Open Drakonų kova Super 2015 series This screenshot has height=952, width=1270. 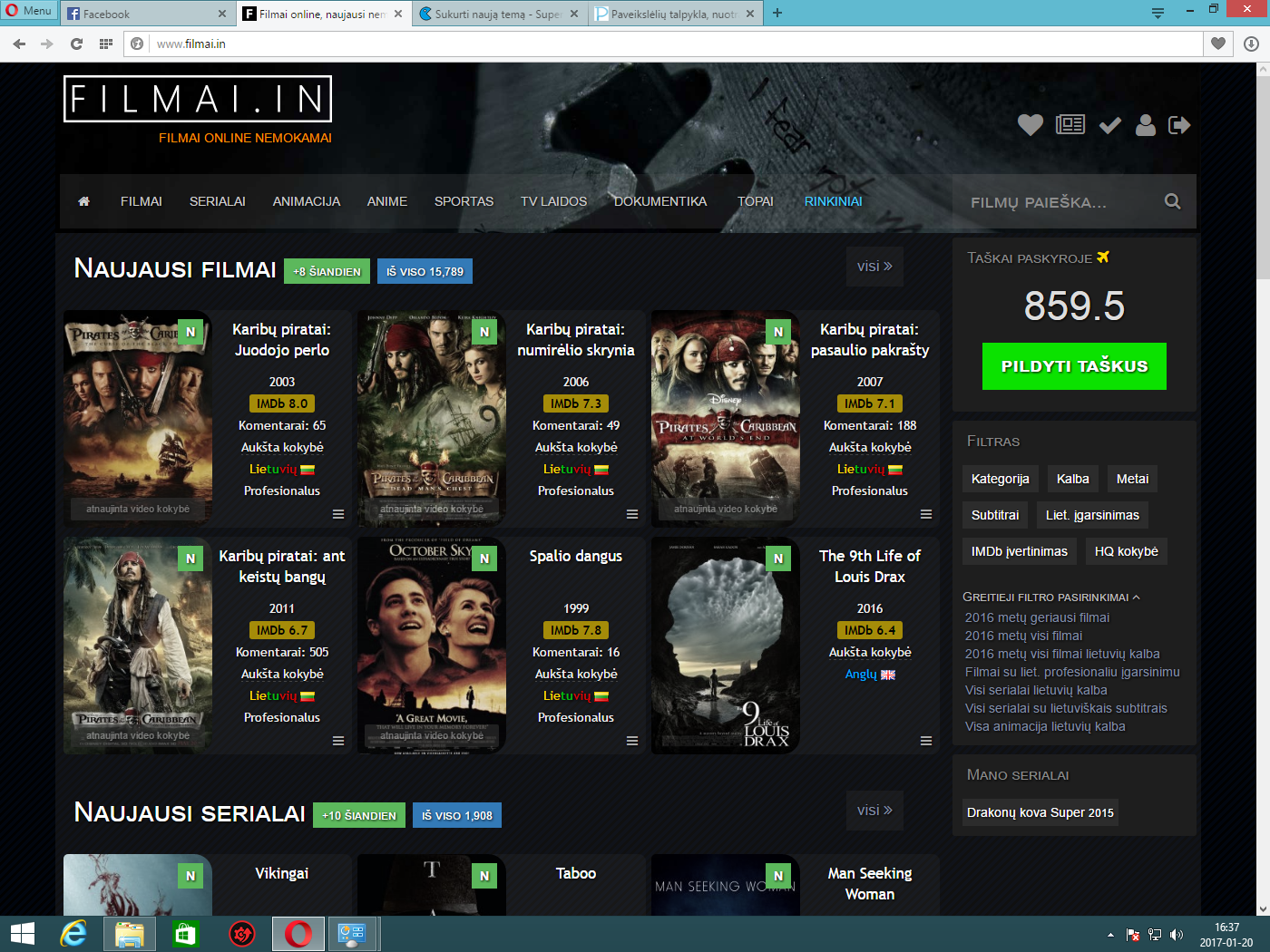(1040, 812)
